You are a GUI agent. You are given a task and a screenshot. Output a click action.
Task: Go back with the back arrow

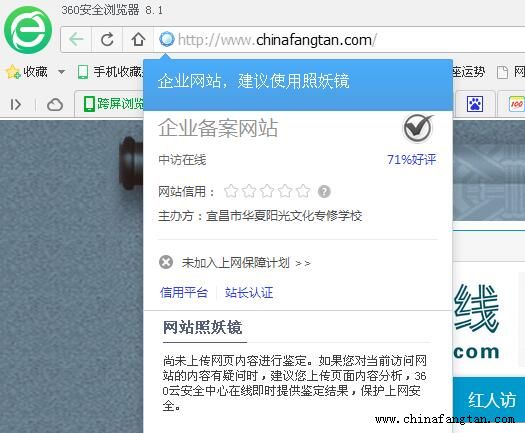pyautogui.click(x=76, y=40)
